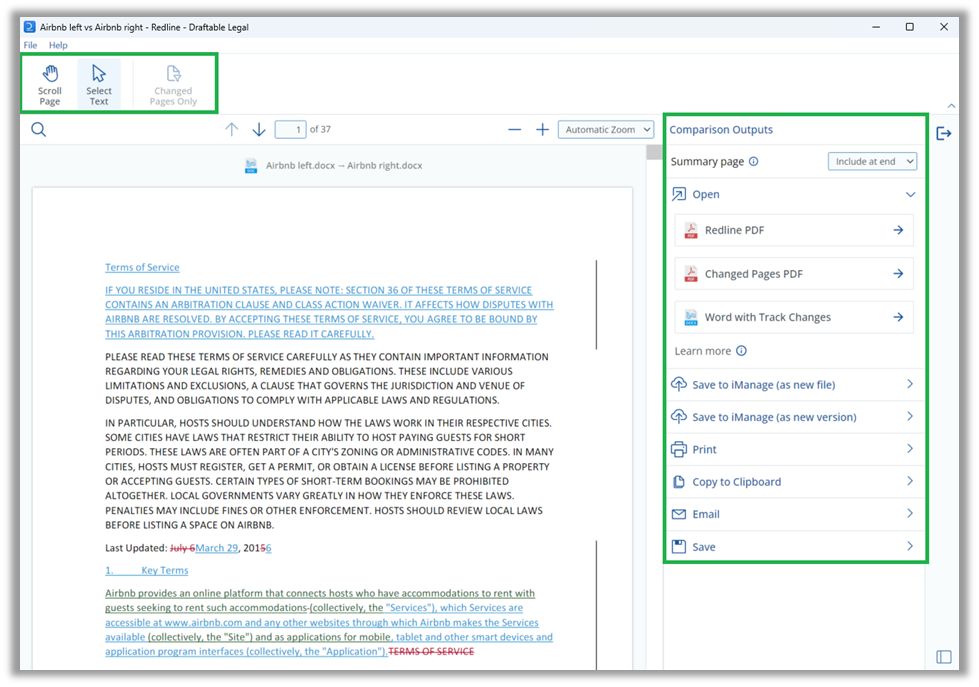Image resolution: width=979 pixels, height=687 pixels.
Task: Go to next change with down arrow
Action: tap(259, 129)
